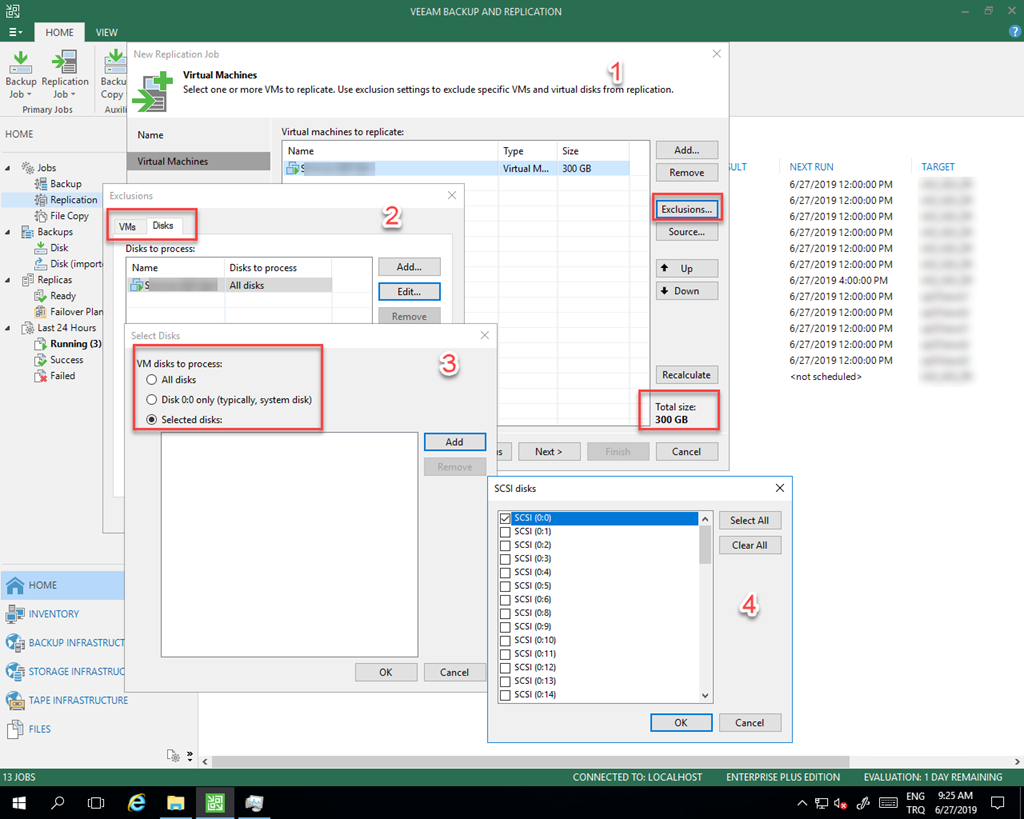The image size is (1024, 819).
Task: Choose Disk 0:0 only radio option
Action: tap(152, 400)
